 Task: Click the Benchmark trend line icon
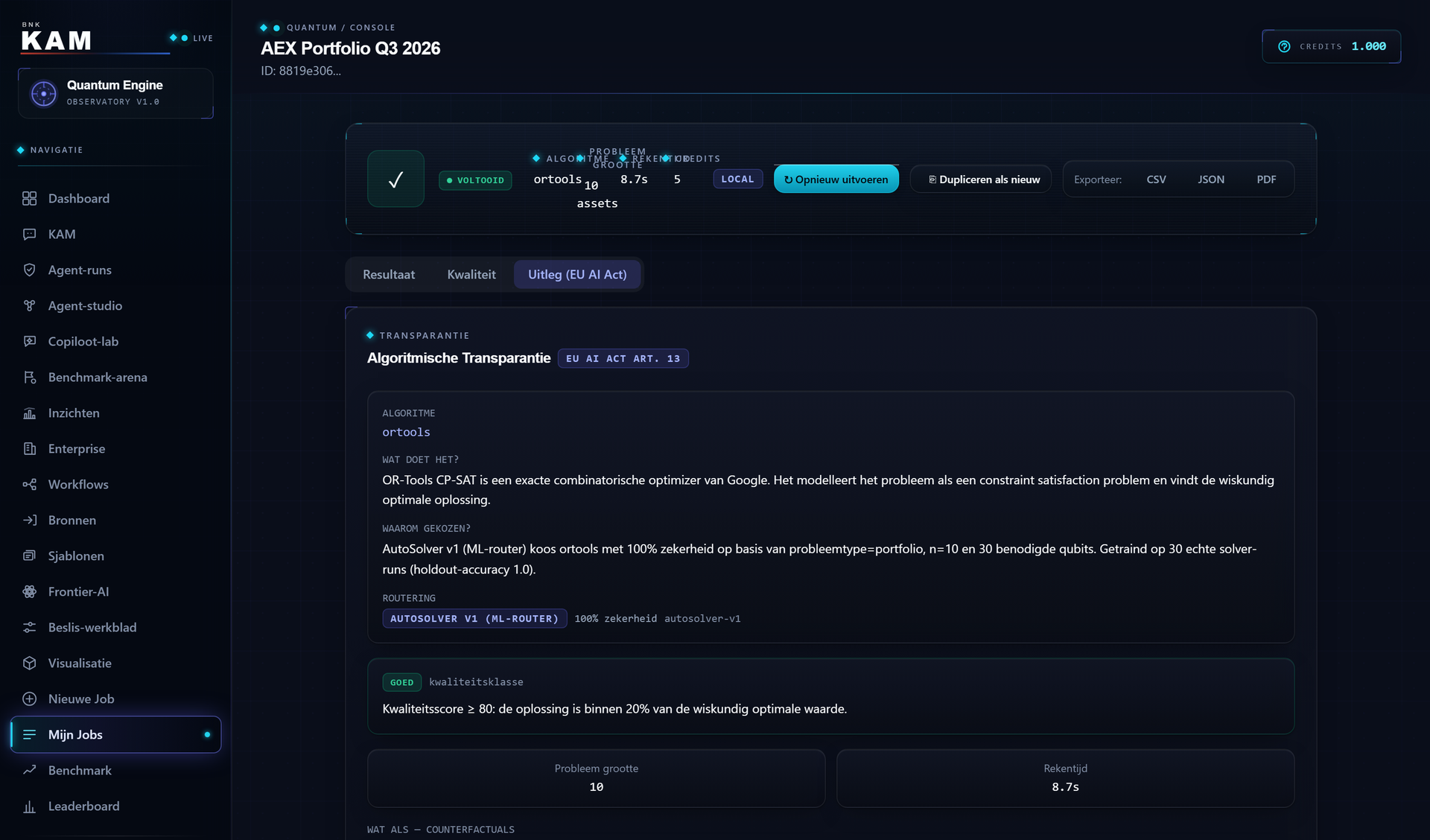[29, 770]
